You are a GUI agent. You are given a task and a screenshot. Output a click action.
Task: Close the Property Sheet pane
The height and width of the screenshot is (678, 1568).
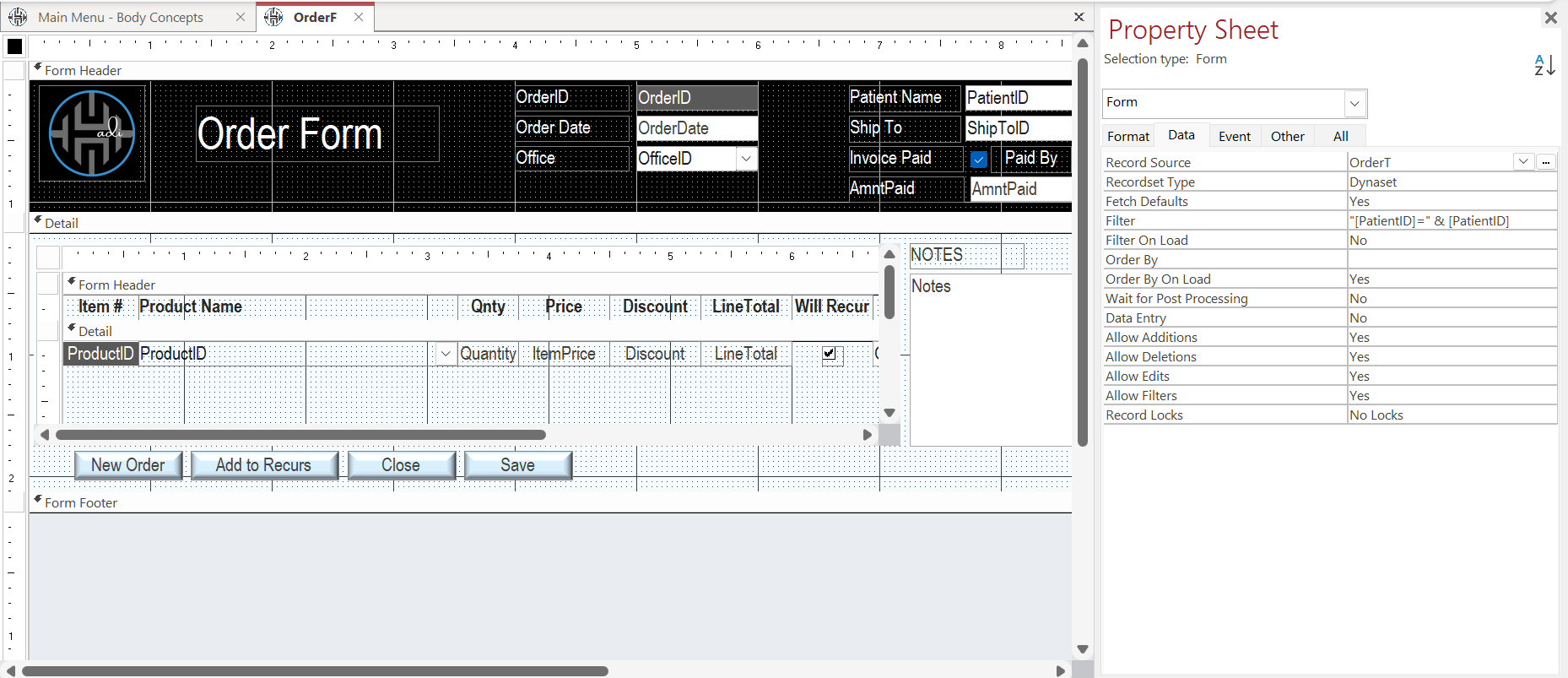[x=1550, y=18]
